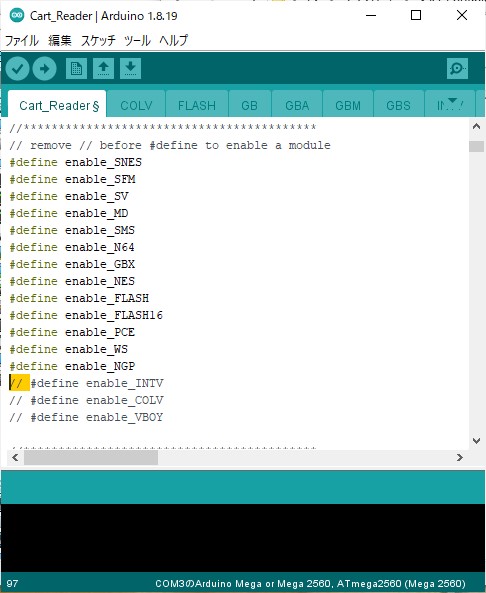486x593 pixels.
Task: Click the highlighted // before enable_INTV
Action: tap(19, 383)
